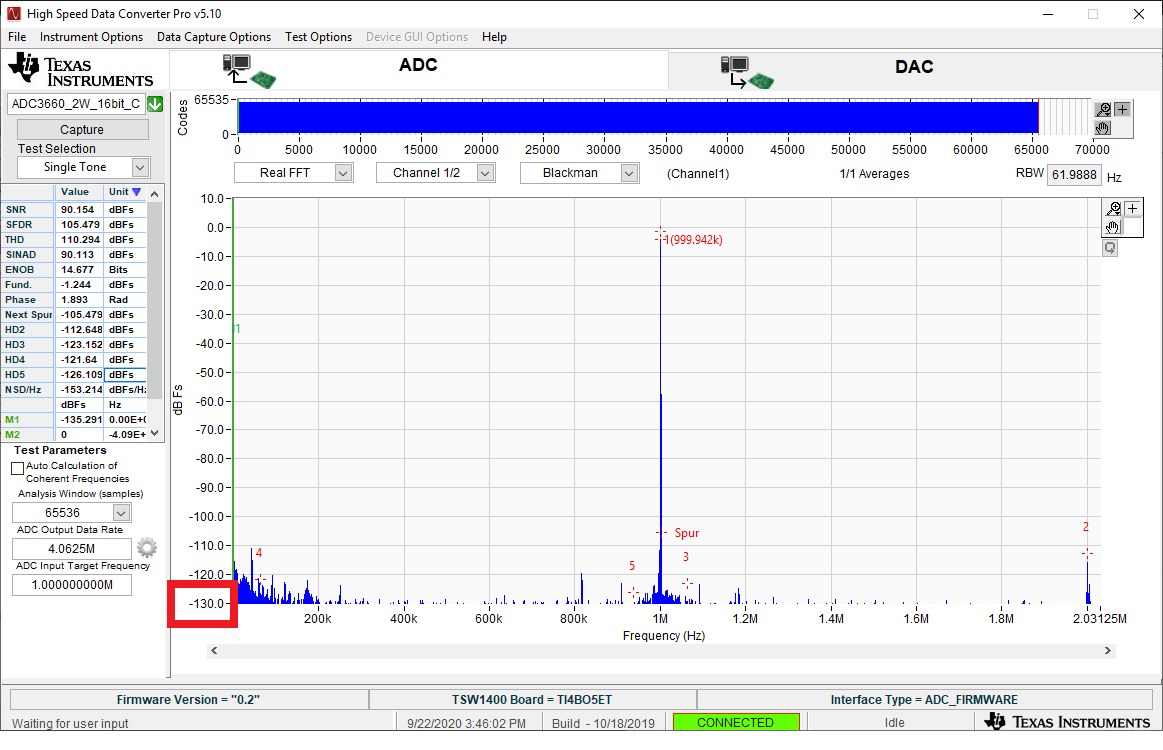
Task: Click the green CONNECTED status indicator
Action: click(x=736, y=721)
